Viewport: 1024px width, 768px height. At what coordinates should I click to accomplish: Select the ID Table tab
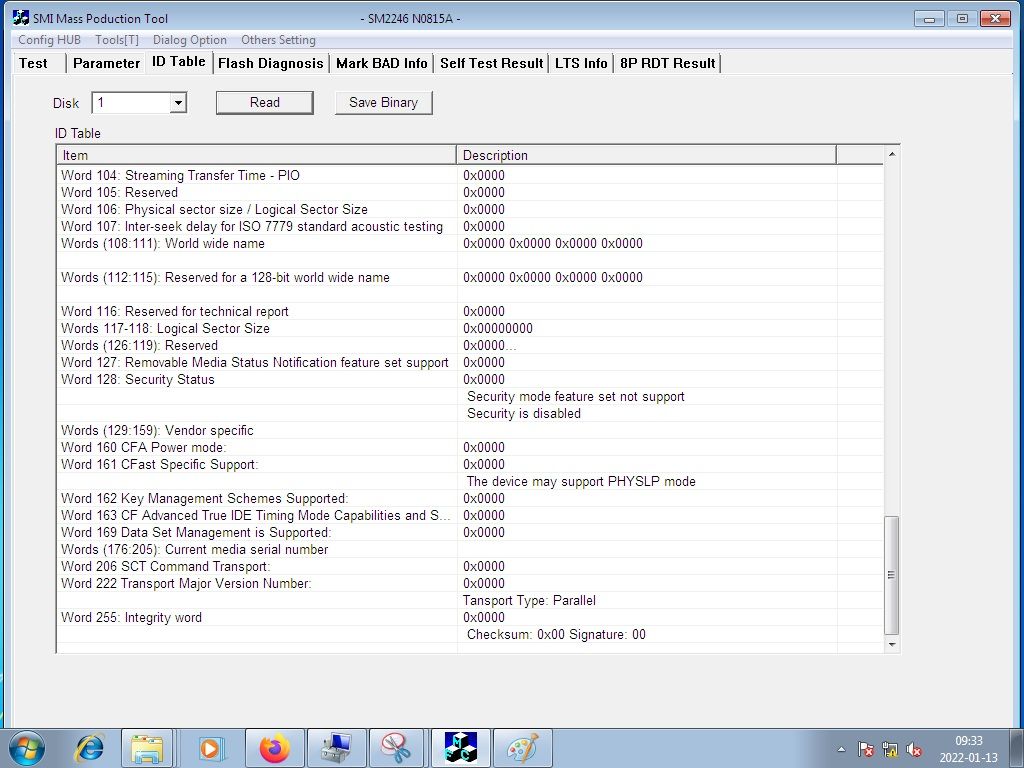(179, 62)
